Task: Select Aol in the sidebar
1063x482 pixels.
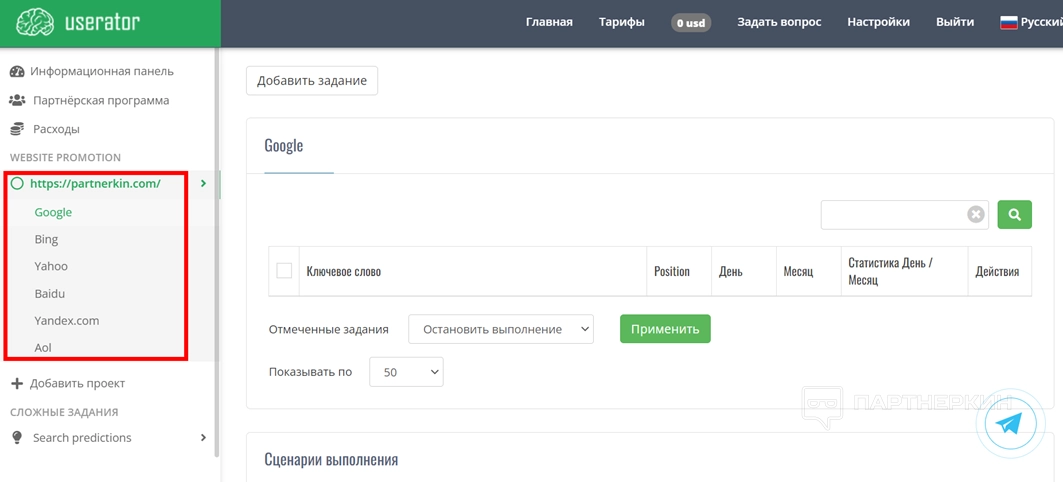Action: click(43, 348)
